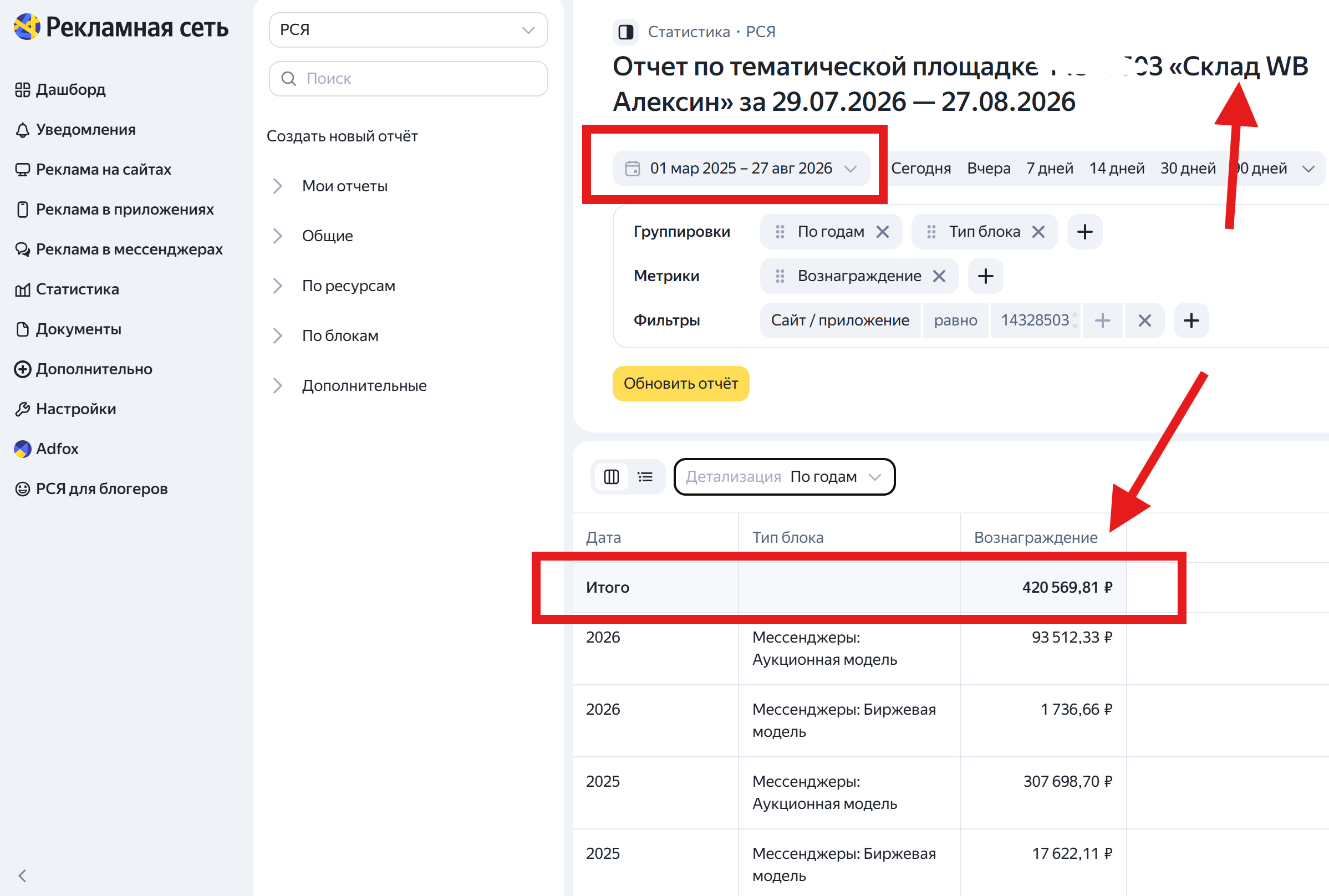Select 30 дней period preset
The height and width of the screenshot is (896, 1329).
(x=1188, y=169)
